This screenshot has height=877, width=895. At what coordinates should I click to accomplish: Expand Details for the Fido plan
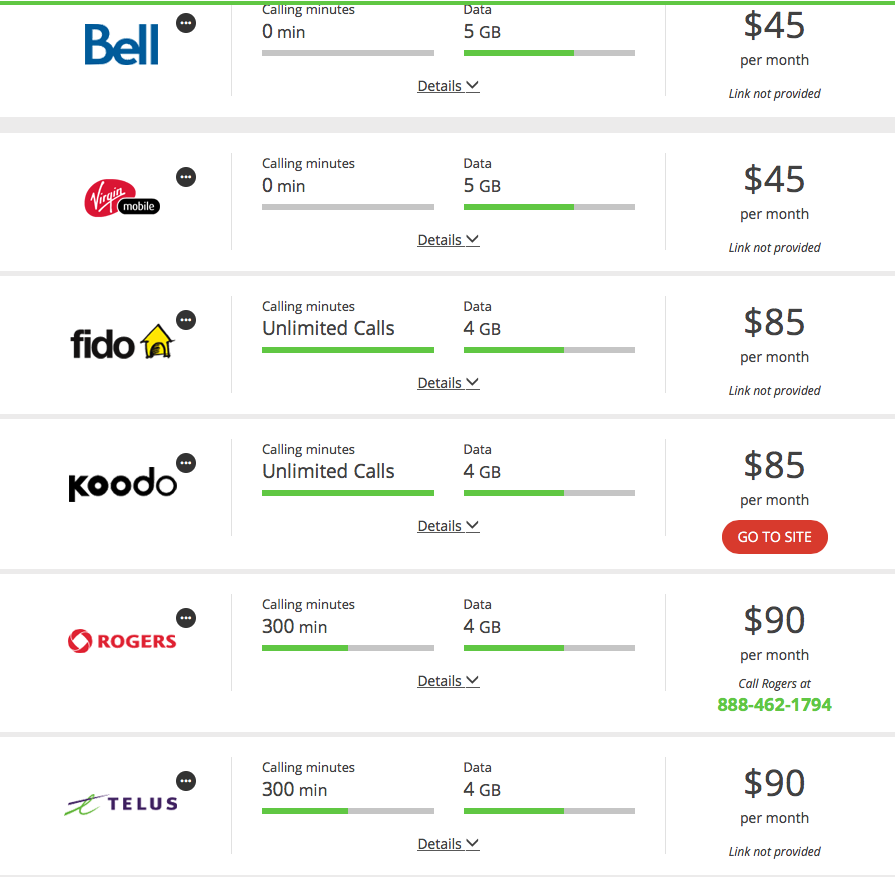pyautogui.click(x=448, y=383)
